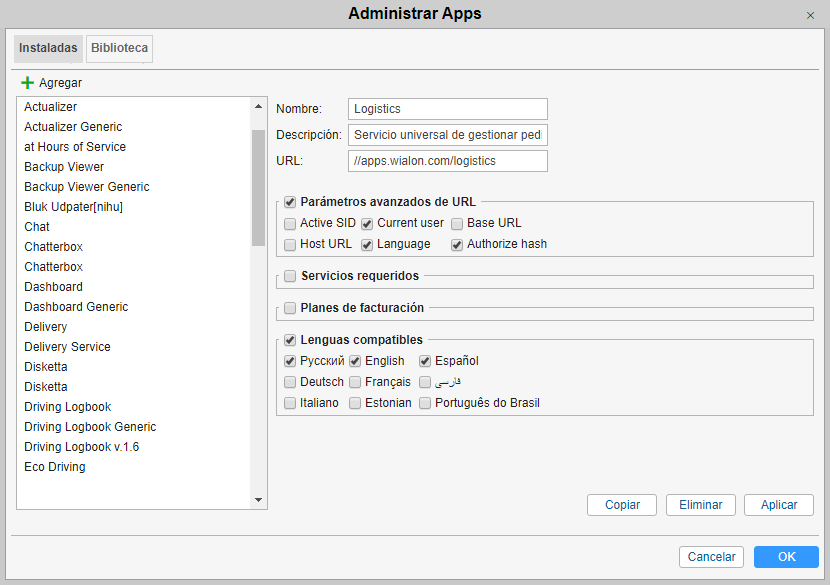Click the Copiar button
The width and height of the screenshot is (830, 585).
coord(622,505)
